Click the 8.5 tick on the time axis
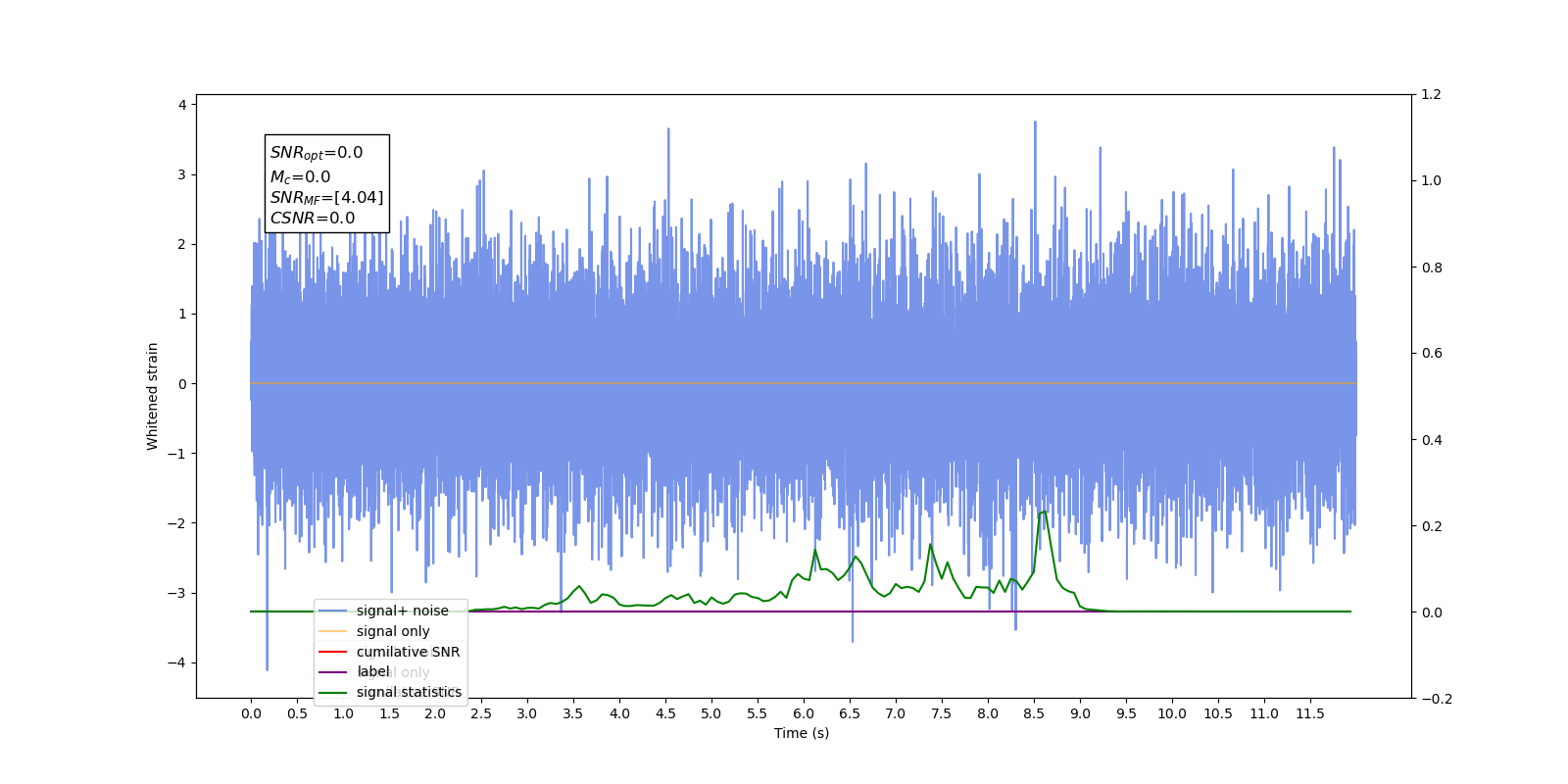The width and height of the screenshot is (1568, 784). [x=1034, y=713]
